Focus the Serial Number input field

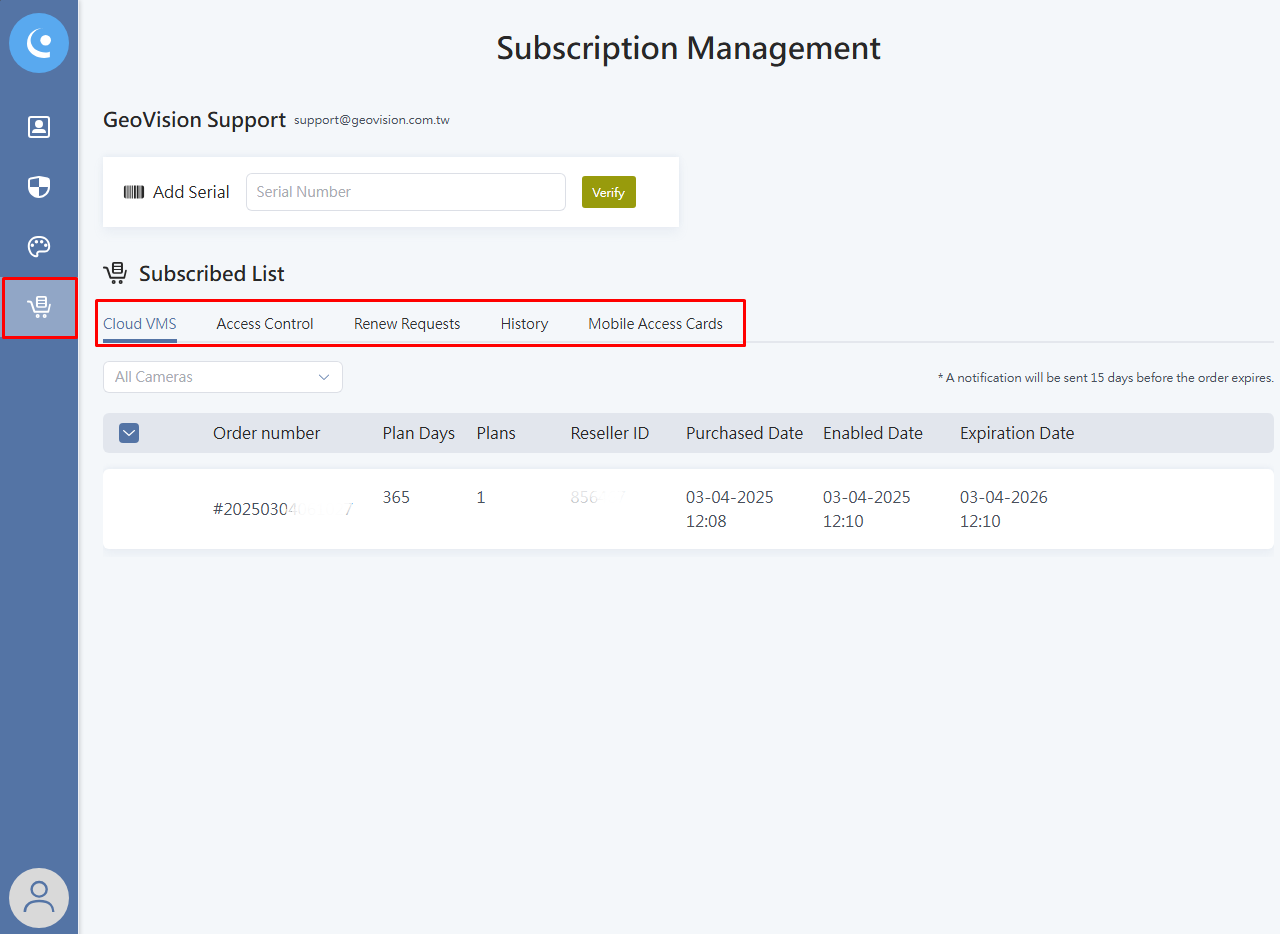[x=406, y=192]
